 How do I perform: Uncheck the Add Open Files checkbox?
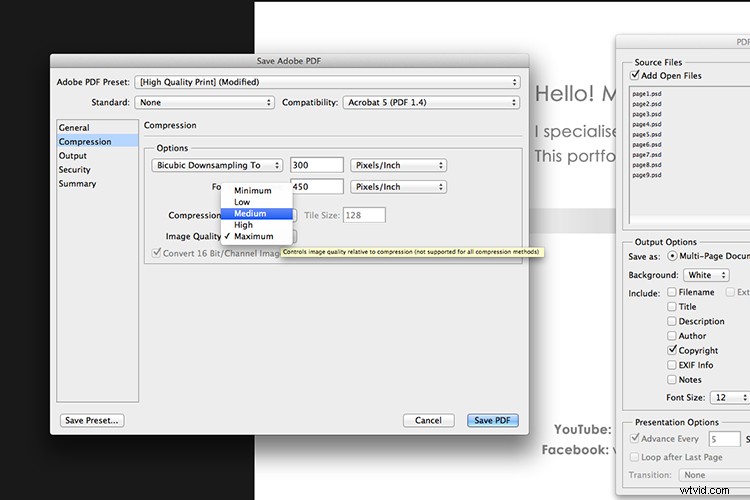(636, 75)
